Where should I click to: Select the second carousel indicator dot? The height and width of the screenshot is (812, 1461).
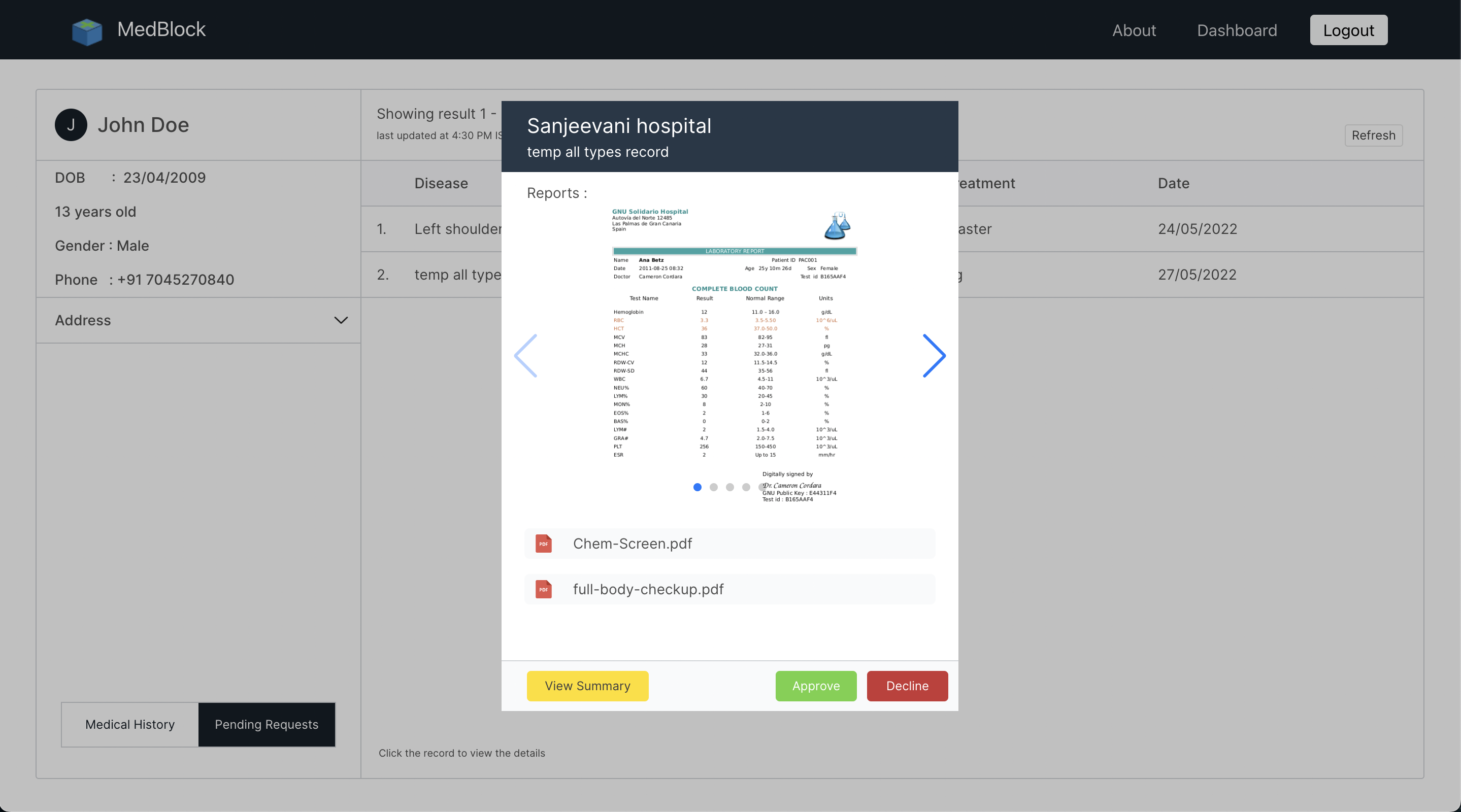(x=713, y=487)
